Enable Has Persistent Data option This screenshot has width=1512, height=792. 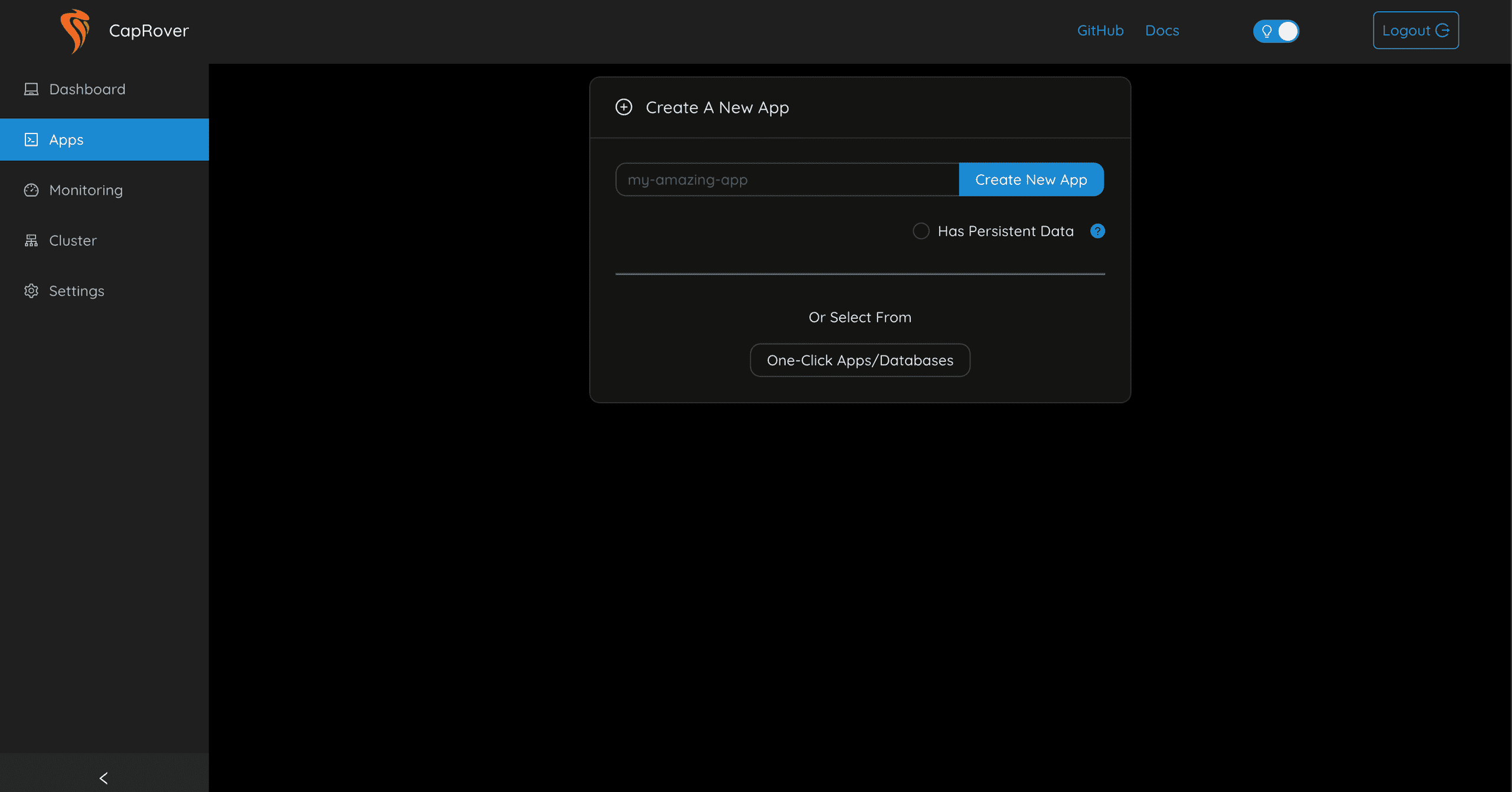[921, 231]
